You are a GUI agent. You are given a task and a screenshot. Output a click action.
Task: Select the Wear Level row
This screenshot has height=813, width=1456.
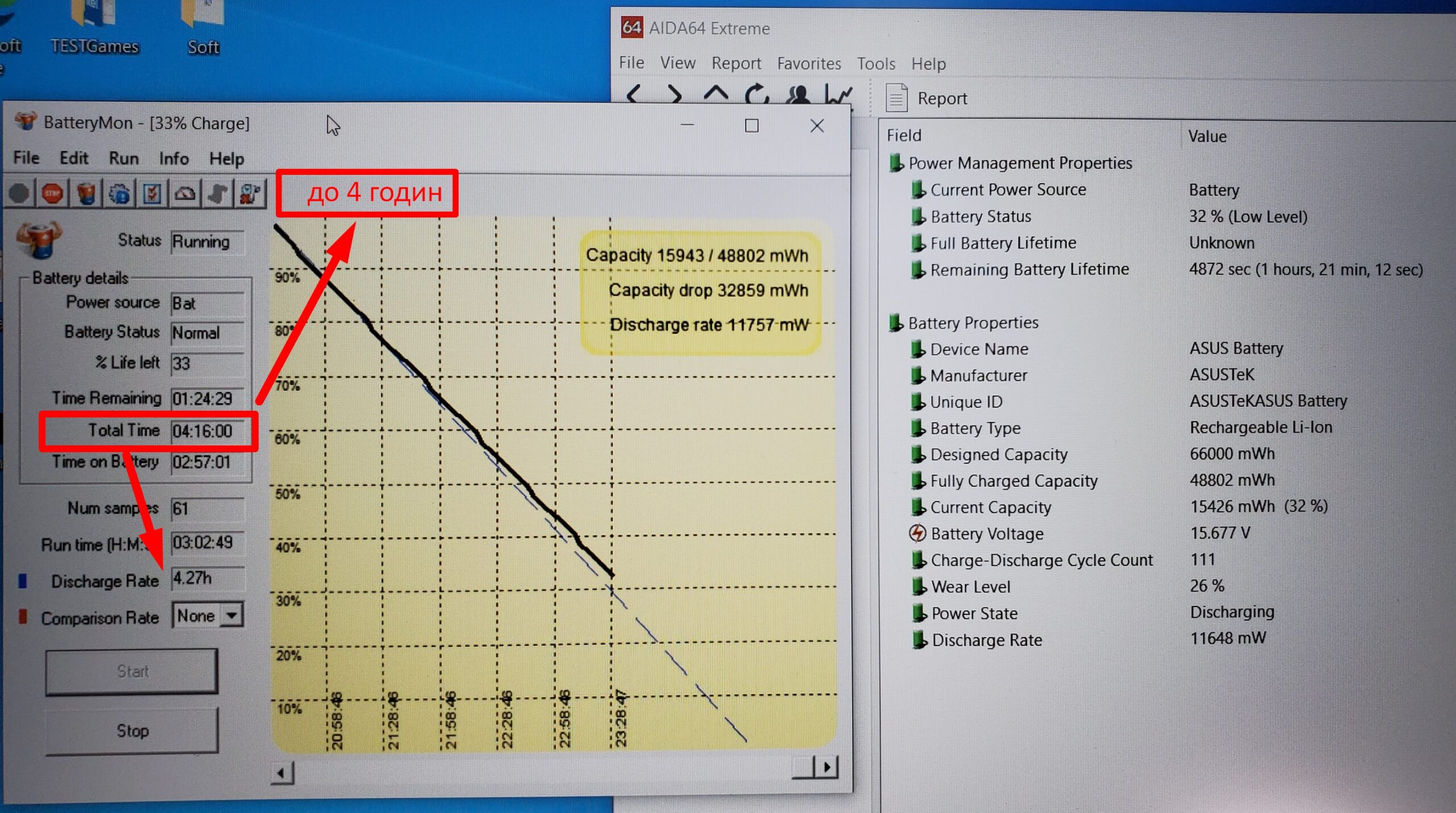[970, 587]
